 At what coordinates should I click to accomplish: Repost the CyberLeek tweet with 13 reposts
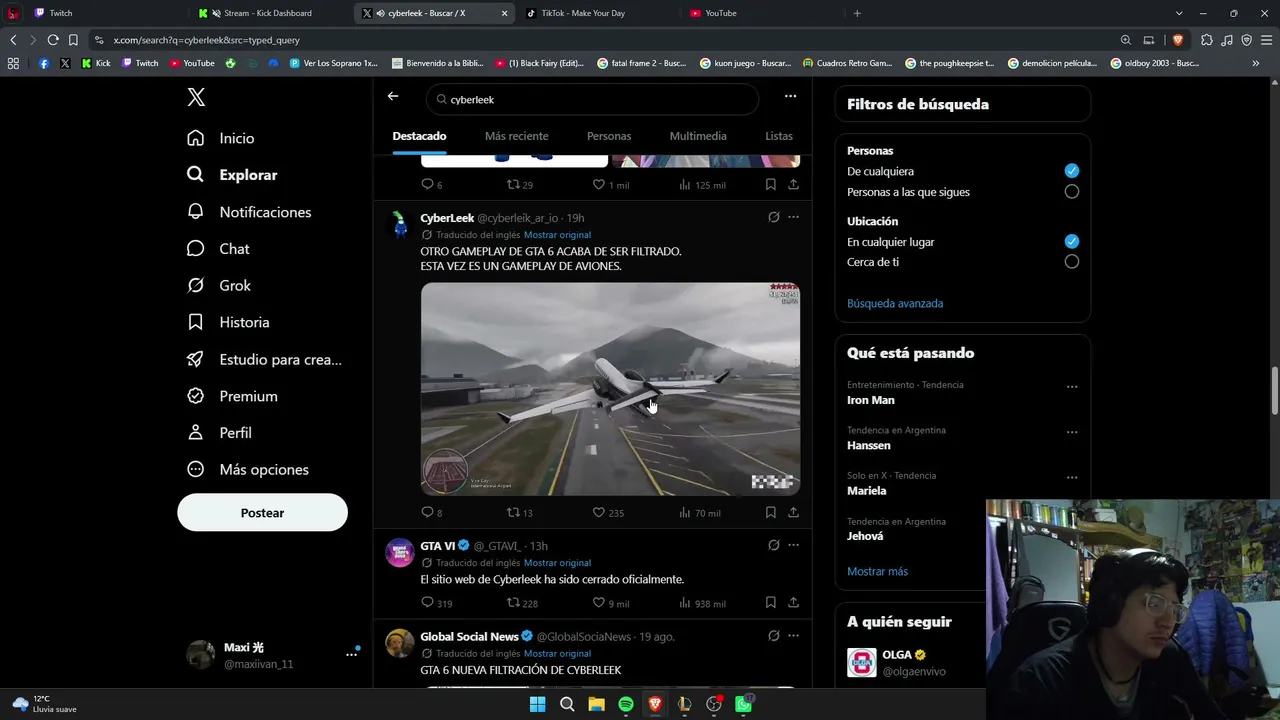point(513,512)
